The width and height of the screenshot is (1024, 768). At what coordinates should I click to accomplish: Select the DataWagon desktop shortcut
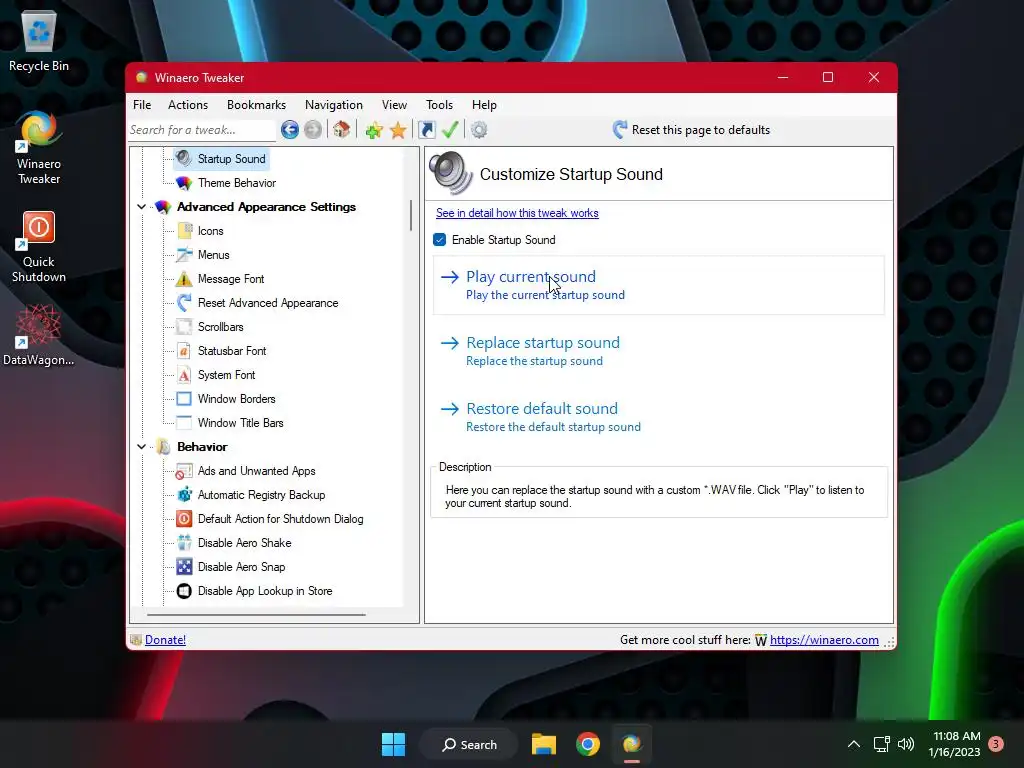tap(39, 335)
